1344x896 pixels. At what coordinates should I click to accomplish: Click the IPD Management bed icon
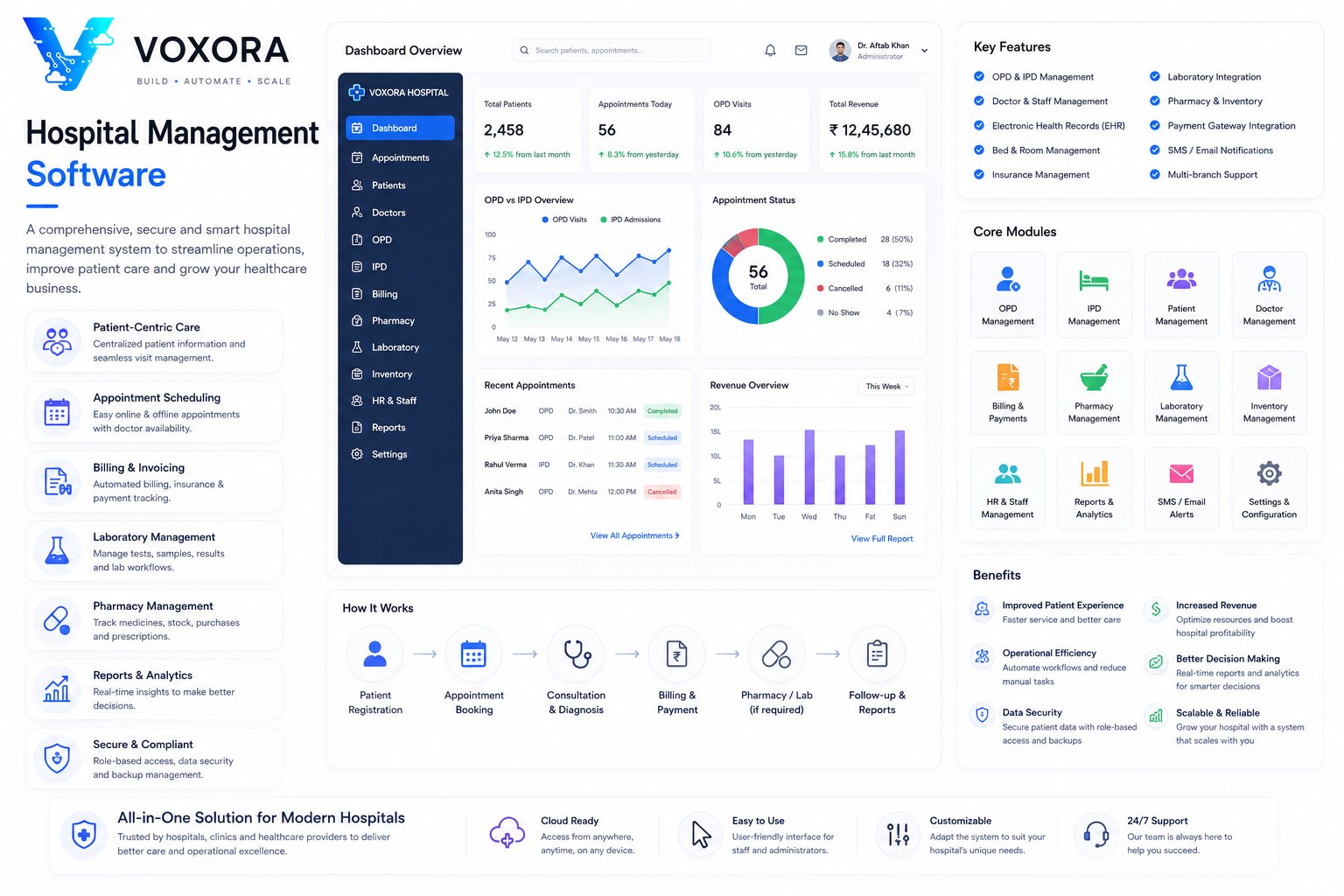pos(1094,280)
